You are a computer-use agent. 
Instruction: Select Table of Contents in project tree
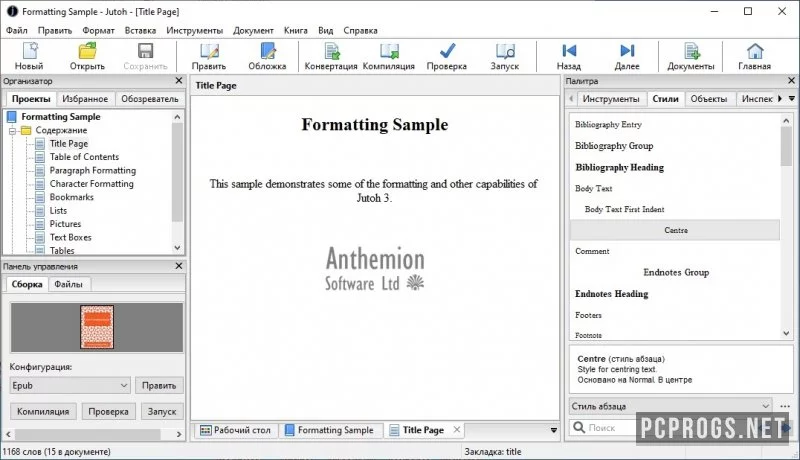point(84,157)
